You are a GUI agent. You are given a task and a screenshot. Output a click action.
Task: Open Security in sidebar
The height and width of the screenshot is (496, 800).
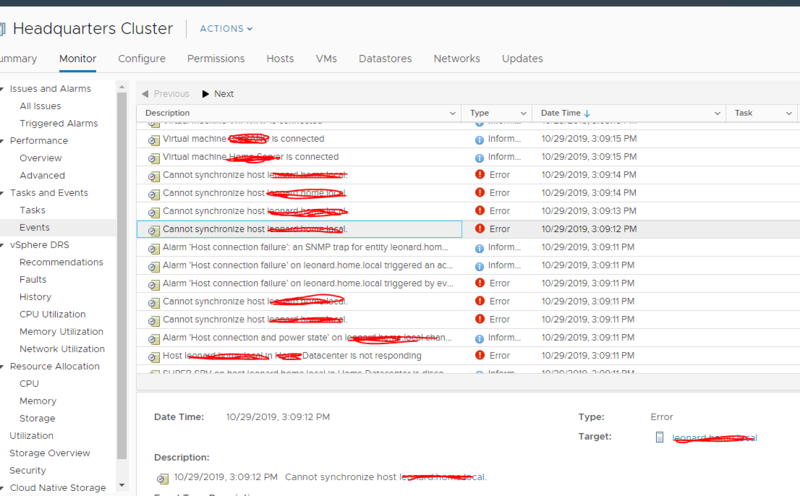tap(28, 470)
